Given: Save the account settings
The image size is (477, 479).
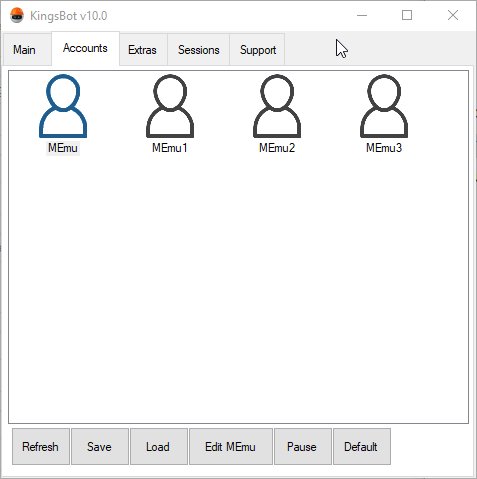Looking at the screenshot, I should coord(100,447).
